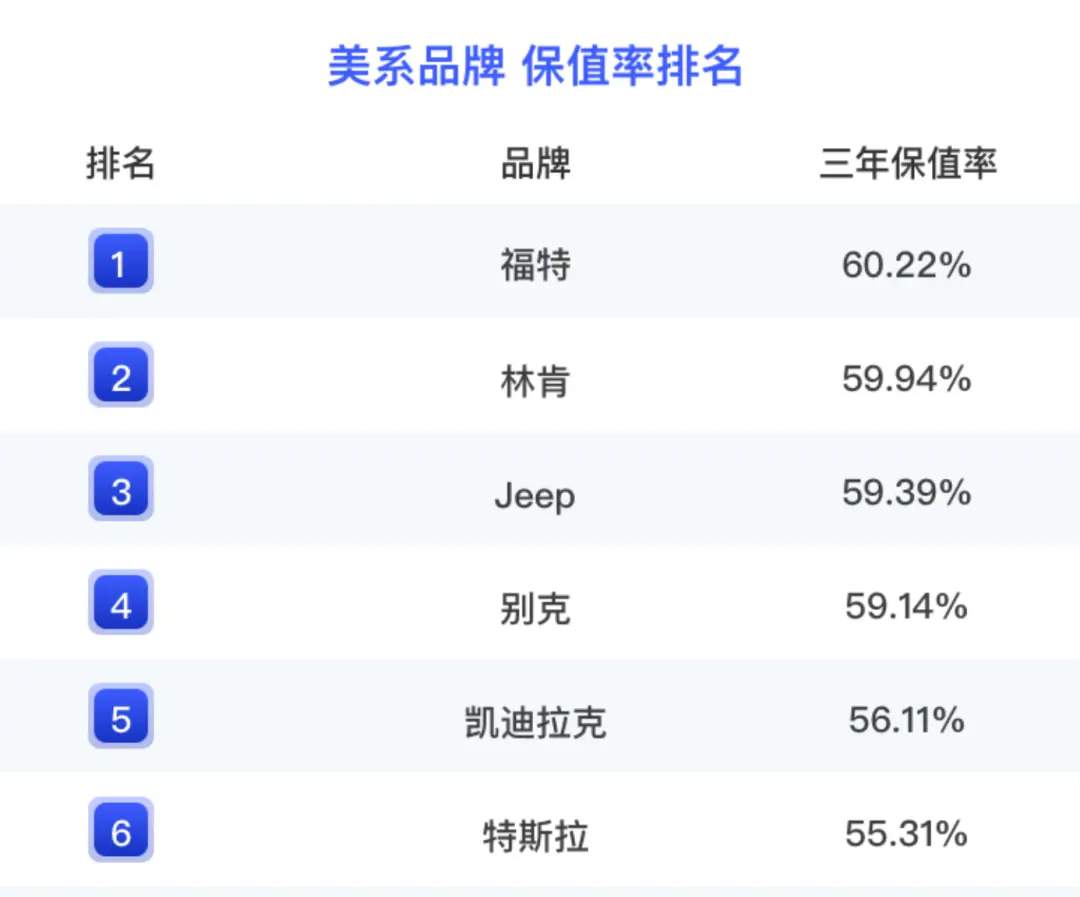Click the 三年保值率 column header
Image resolution: width=1080 pixels, height=897 pixels.
click(x=908, y=164)
